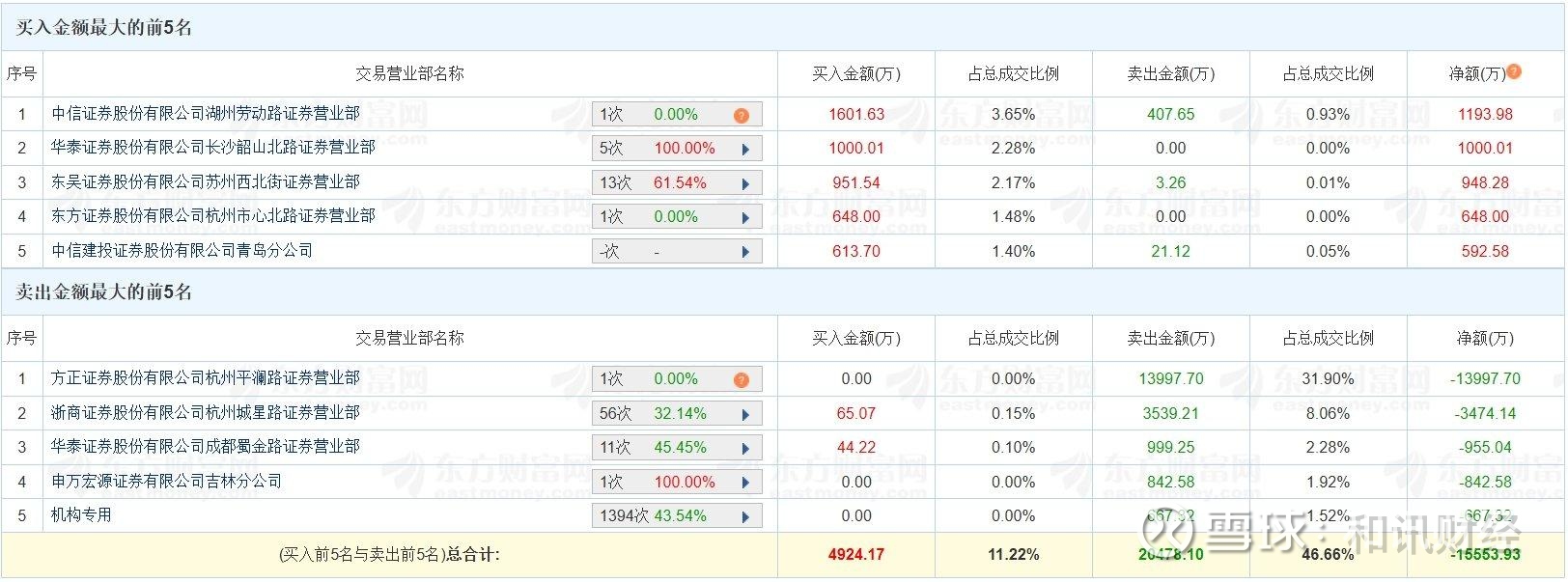Click blue arrow icon in 华泰证券长沙韶山北路 row
The image size is (1568, 582).
pyautogui.click(x=745, y=150)
